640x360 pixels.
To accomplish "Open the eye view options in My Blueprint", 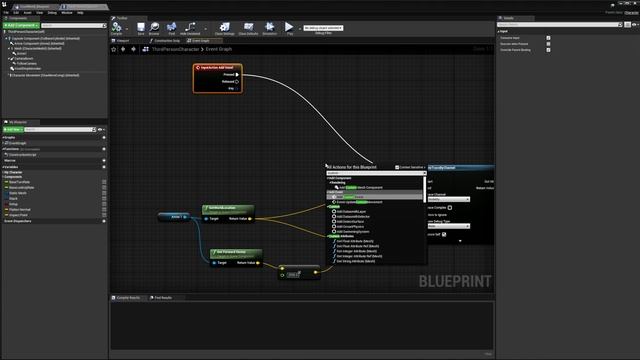I will pyautogui.click(x=100, y=130).
